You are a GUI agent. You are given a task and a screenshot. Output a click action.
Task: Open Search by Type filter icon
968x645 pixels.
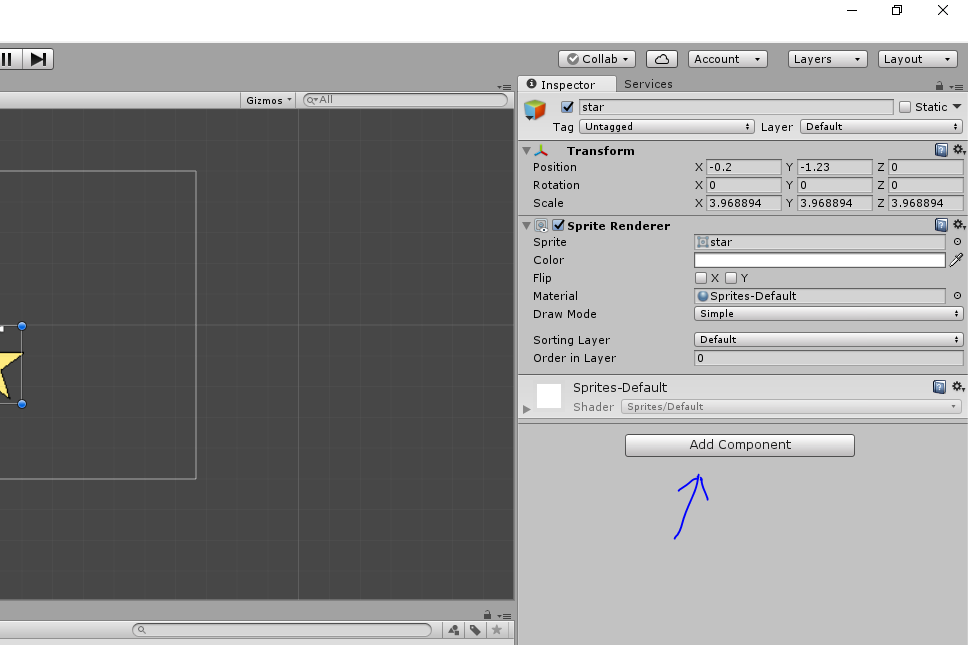pos(454,630)
